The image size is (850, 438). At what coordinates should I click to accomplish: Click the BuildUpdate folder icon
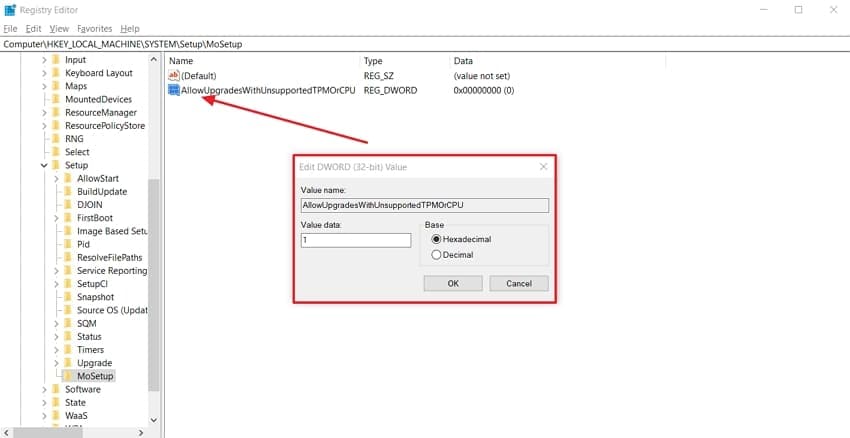click(67, 191)
